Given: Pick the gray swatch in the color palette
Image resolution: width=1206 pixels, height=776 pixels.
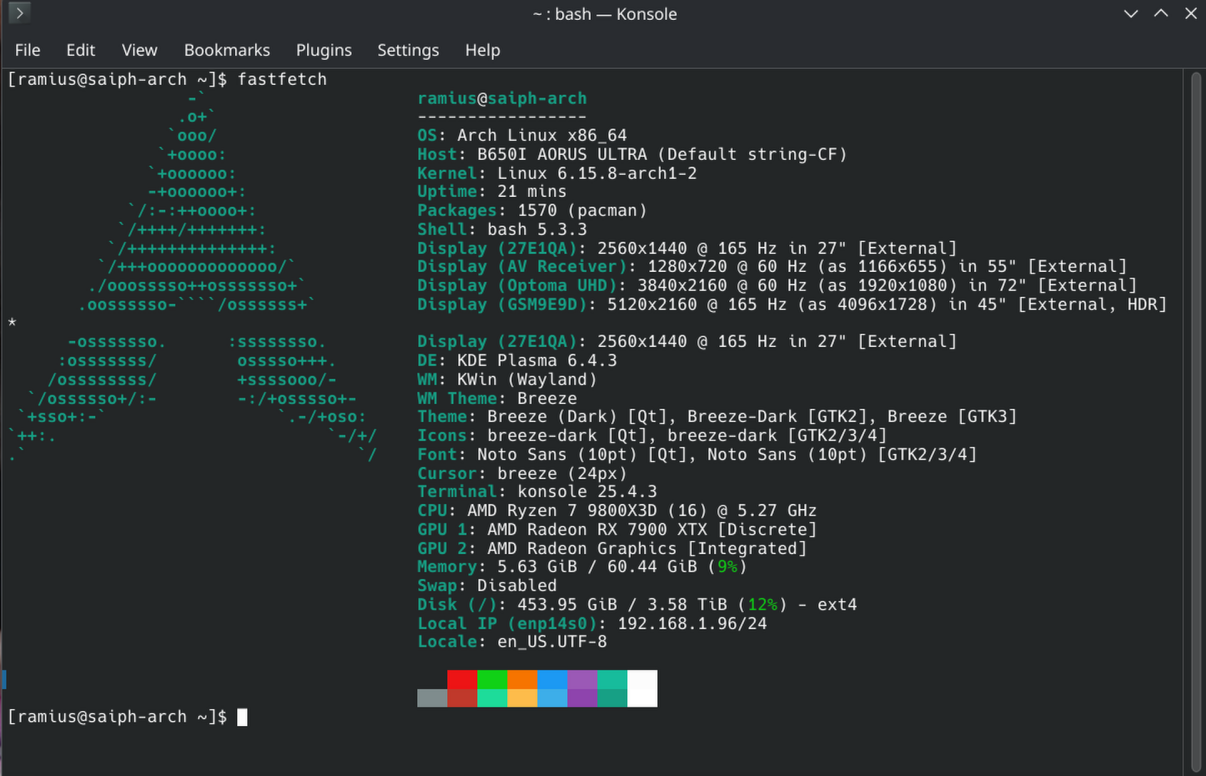Looking at the screenshot, I should pyautogui.click(x=432, y=697).
